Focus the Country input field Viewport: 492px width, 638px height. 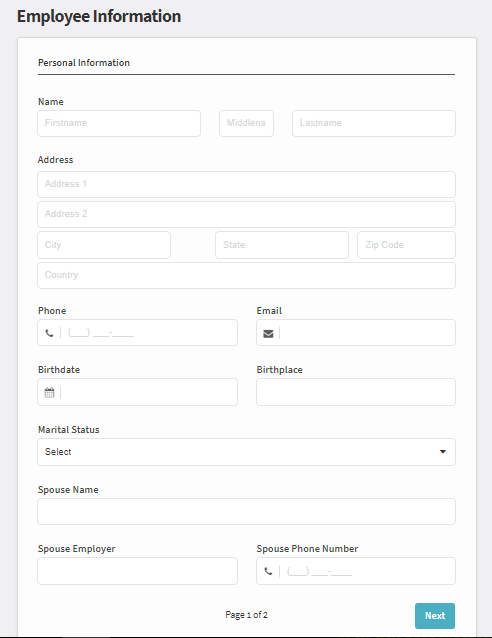[x=246, y=275]
